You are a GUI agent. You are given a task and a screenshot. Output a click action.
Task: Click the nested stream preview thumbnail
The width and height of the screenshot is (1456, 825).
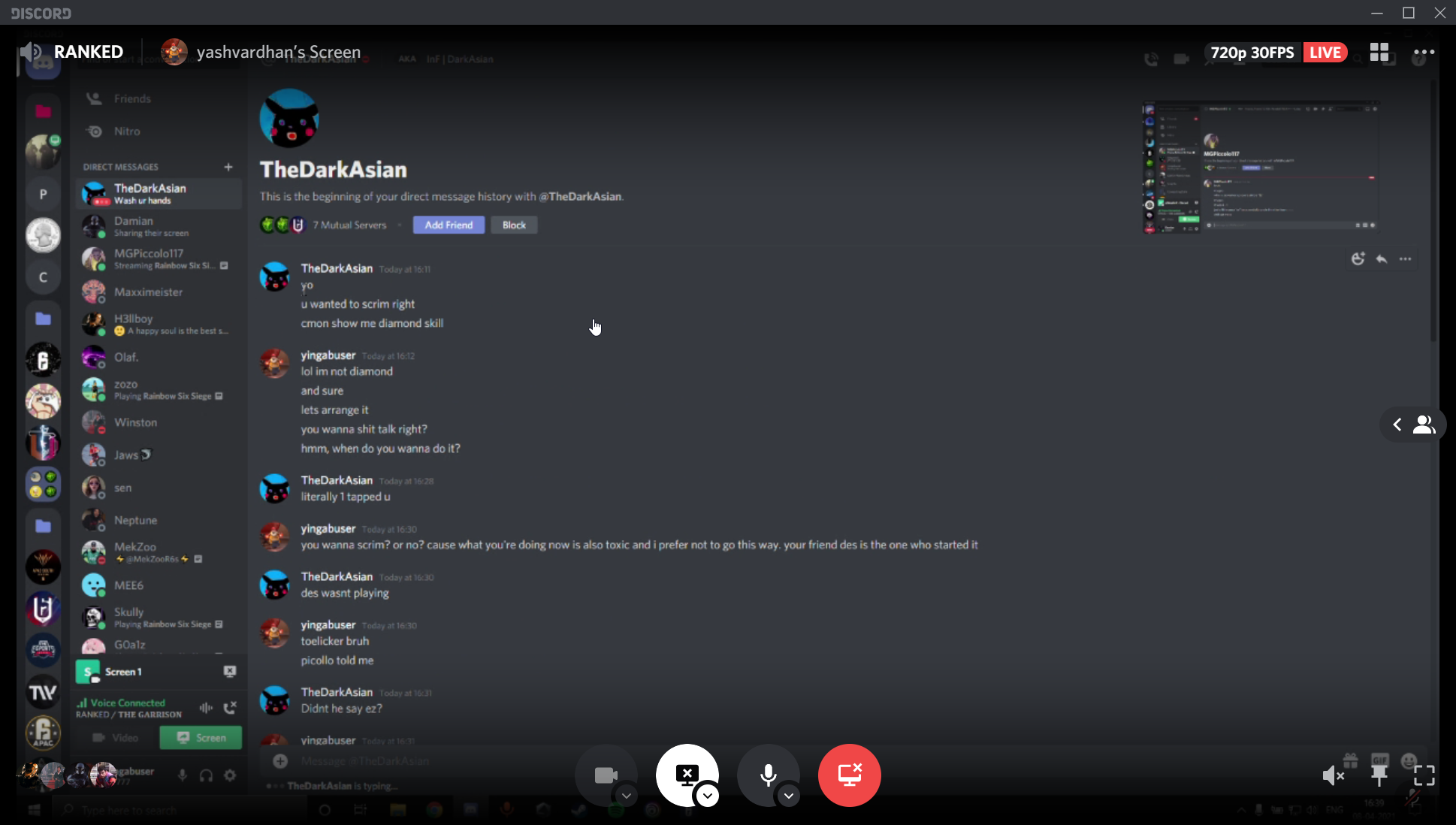(1261, 167)
